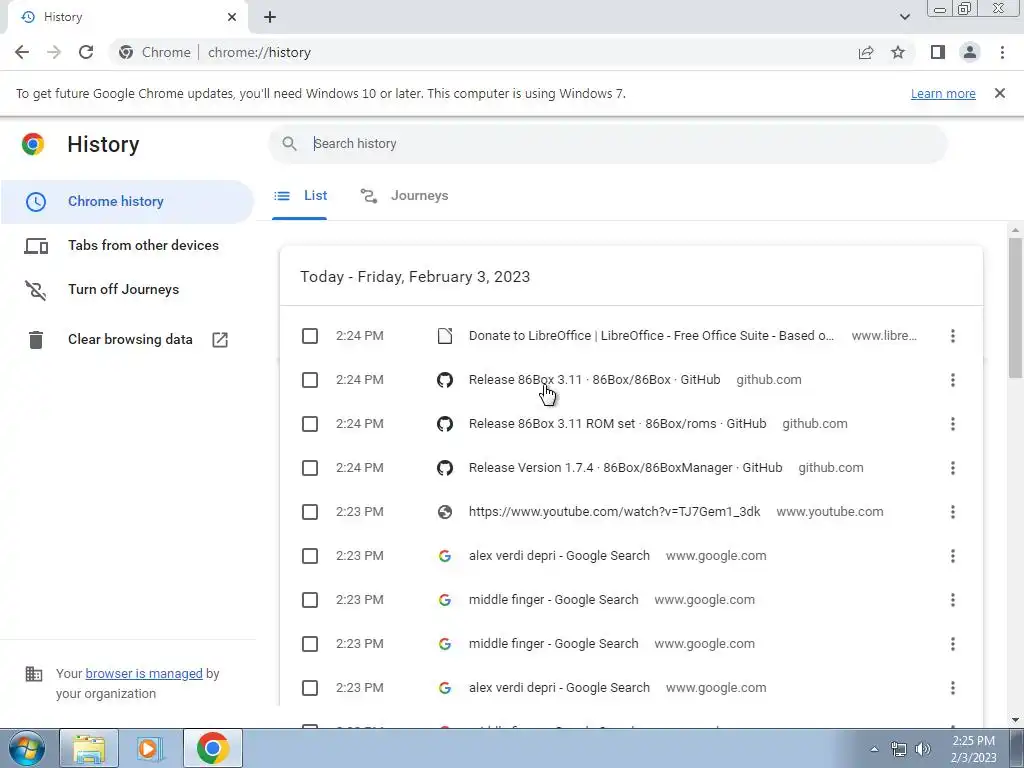Viewport: 1024px width, 768px height.
Task: Focus the Search history field
Action: tap(607, 144)
